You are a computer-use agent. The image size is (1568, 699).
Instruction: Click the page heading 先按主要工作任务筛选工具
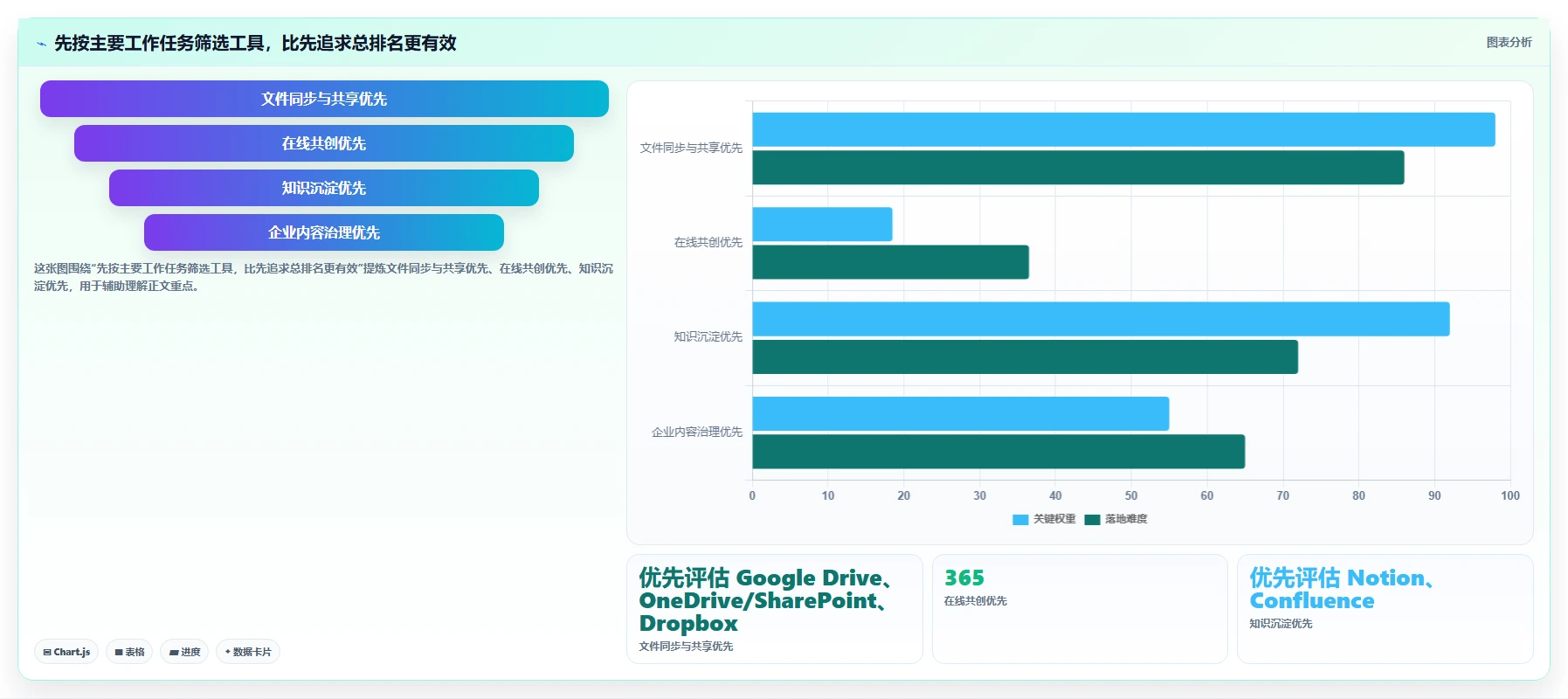tap(255, 43)
